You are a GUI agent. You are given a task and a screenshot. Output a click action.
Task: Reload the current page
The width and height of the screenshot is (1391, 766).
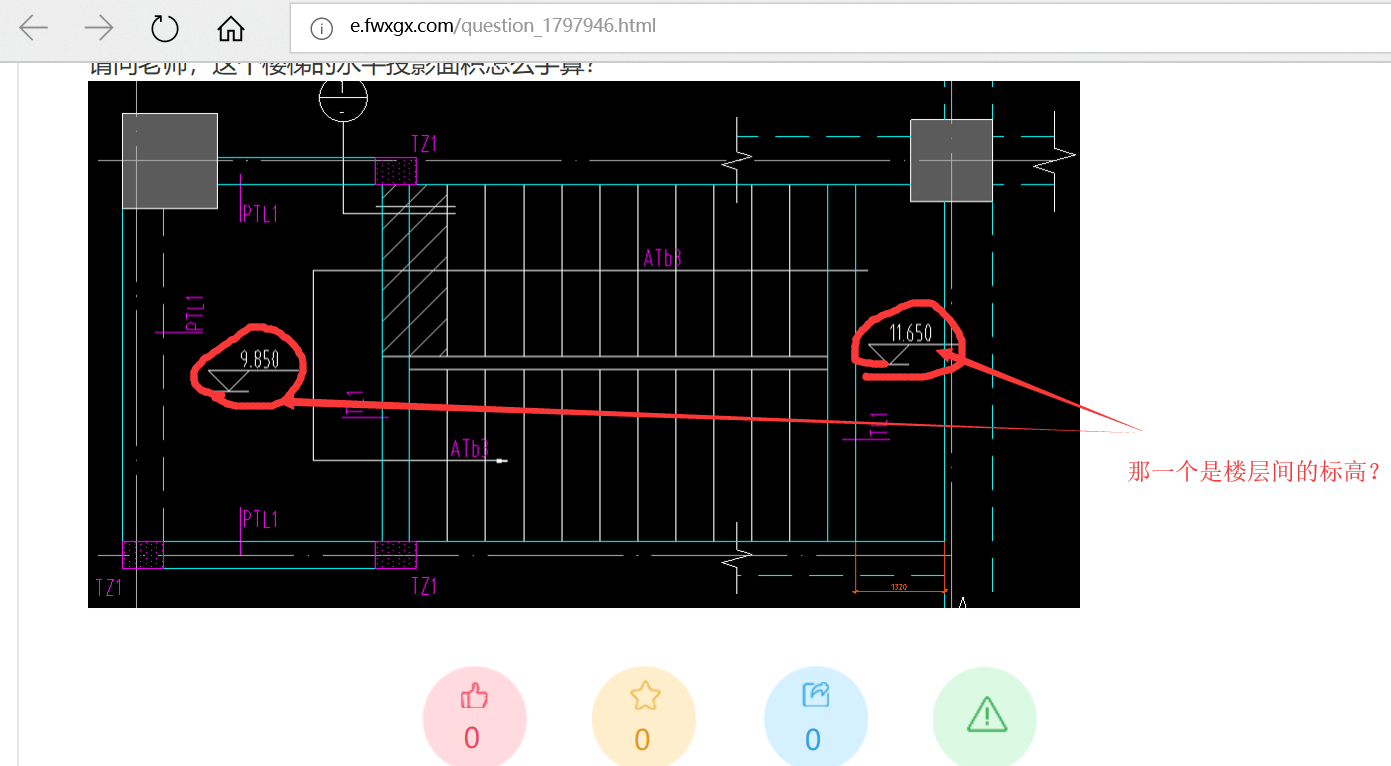pyautogui.click(x=164, y=27)
